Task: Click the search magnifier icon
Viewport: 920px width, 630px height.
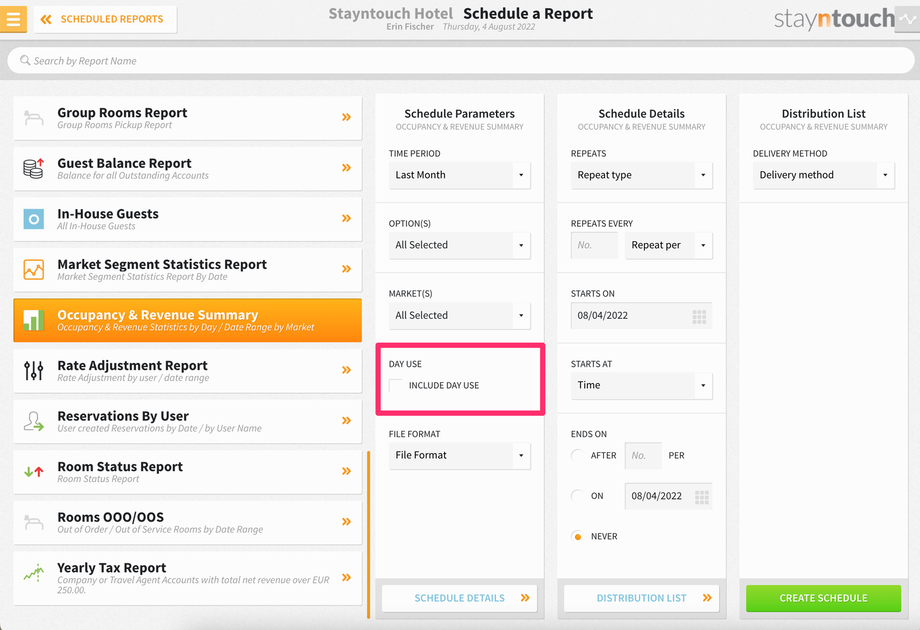Action: (x=25, y=60)
